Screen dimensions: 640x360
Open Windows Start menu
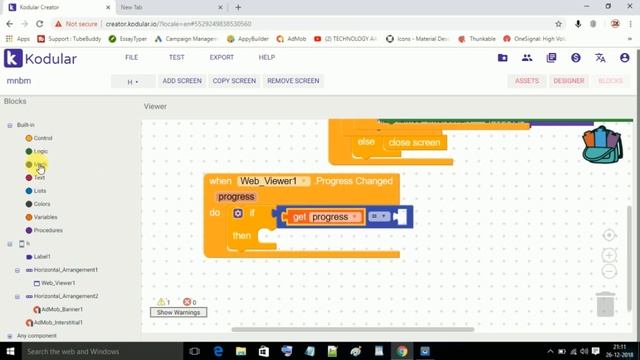10,351
